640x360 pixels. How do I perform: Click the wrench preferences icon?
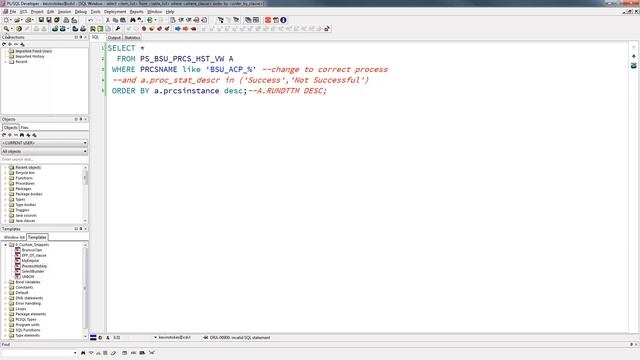(118, 29)
